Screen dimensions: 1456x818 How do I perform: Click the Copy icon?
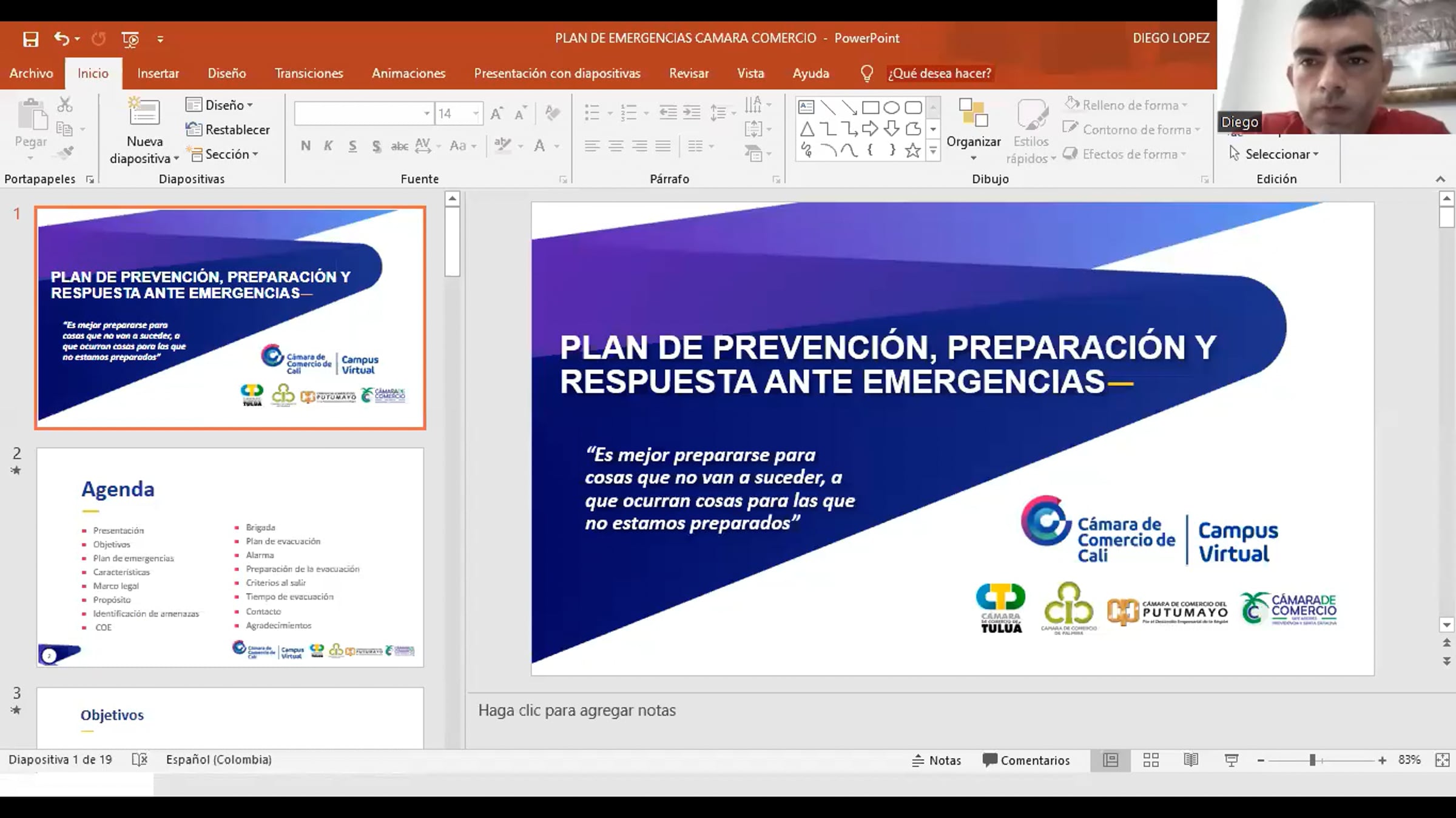point(64,129)
